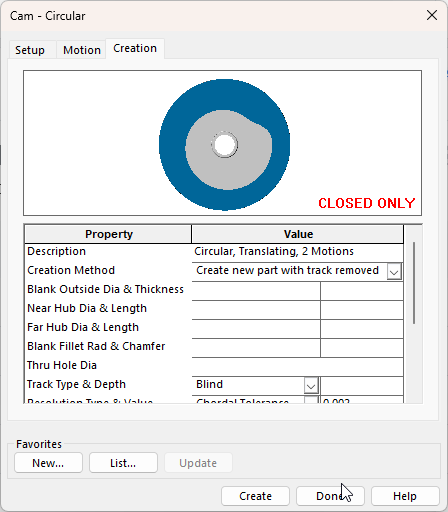
Task: Click the Blank Fillet Rad input cell
Action: pos(256,348)
